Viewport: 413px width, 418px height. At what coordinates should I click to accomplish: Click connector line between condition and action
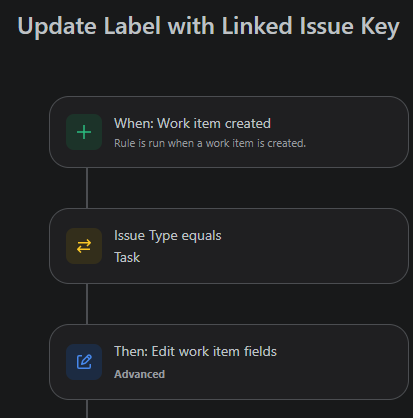(87, 304)
